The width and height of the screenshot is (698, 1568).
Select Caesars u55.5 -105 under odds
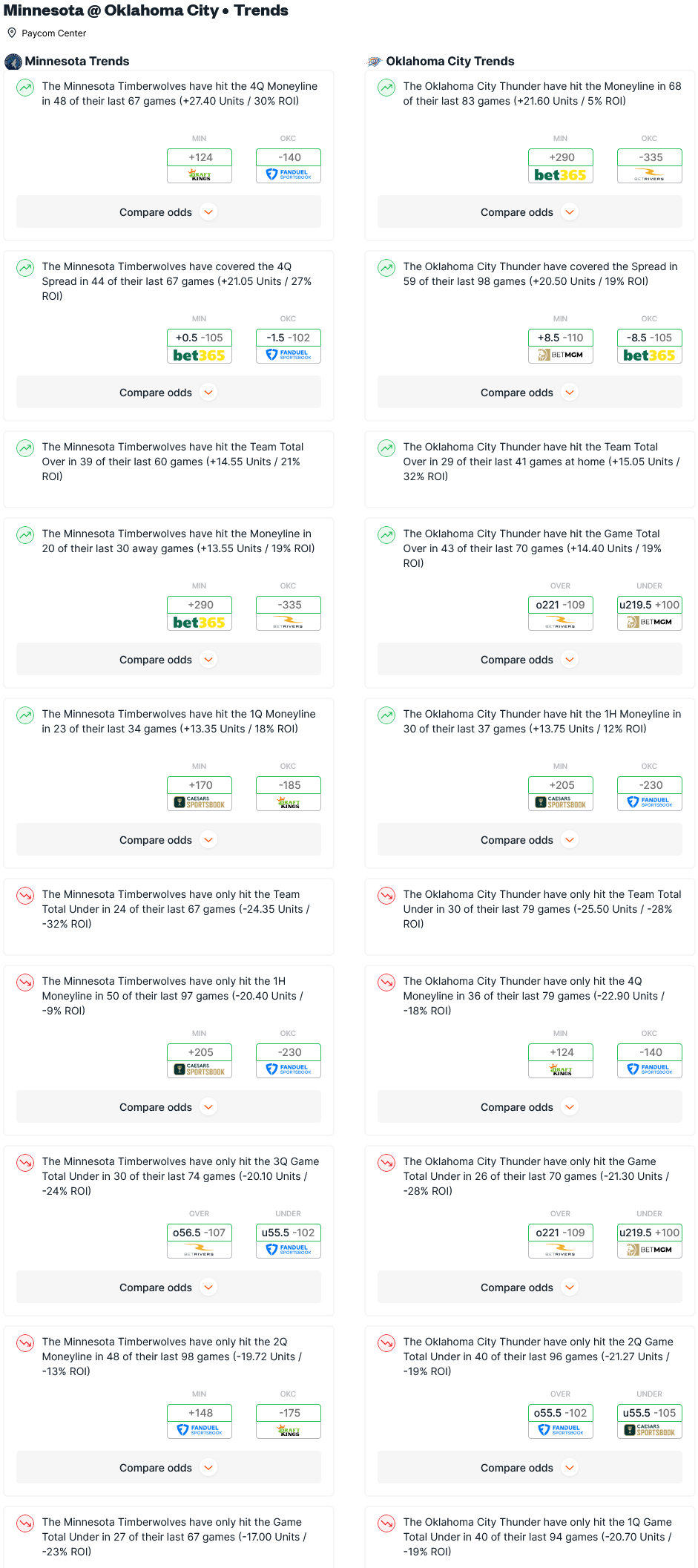pos(650,1421)
